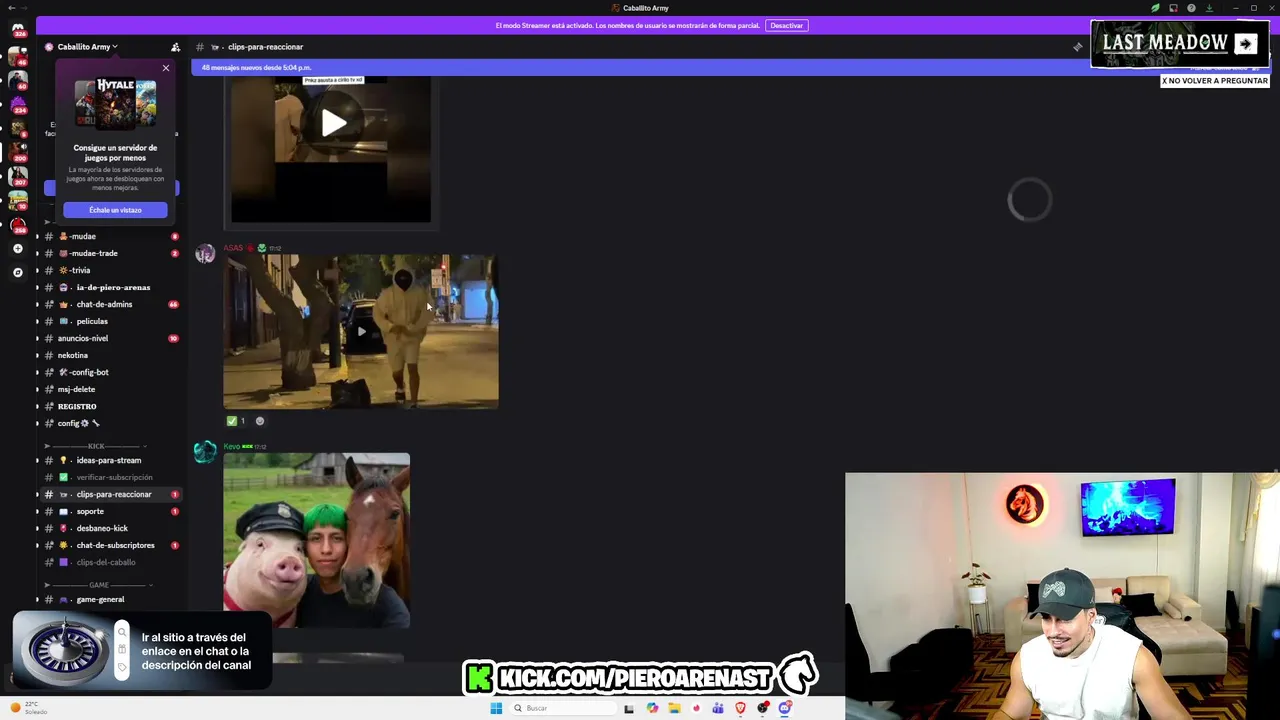Open the server icon with 256 badge
The width and height of the screenshot is (1280, 720).
[x=18, y=224]
